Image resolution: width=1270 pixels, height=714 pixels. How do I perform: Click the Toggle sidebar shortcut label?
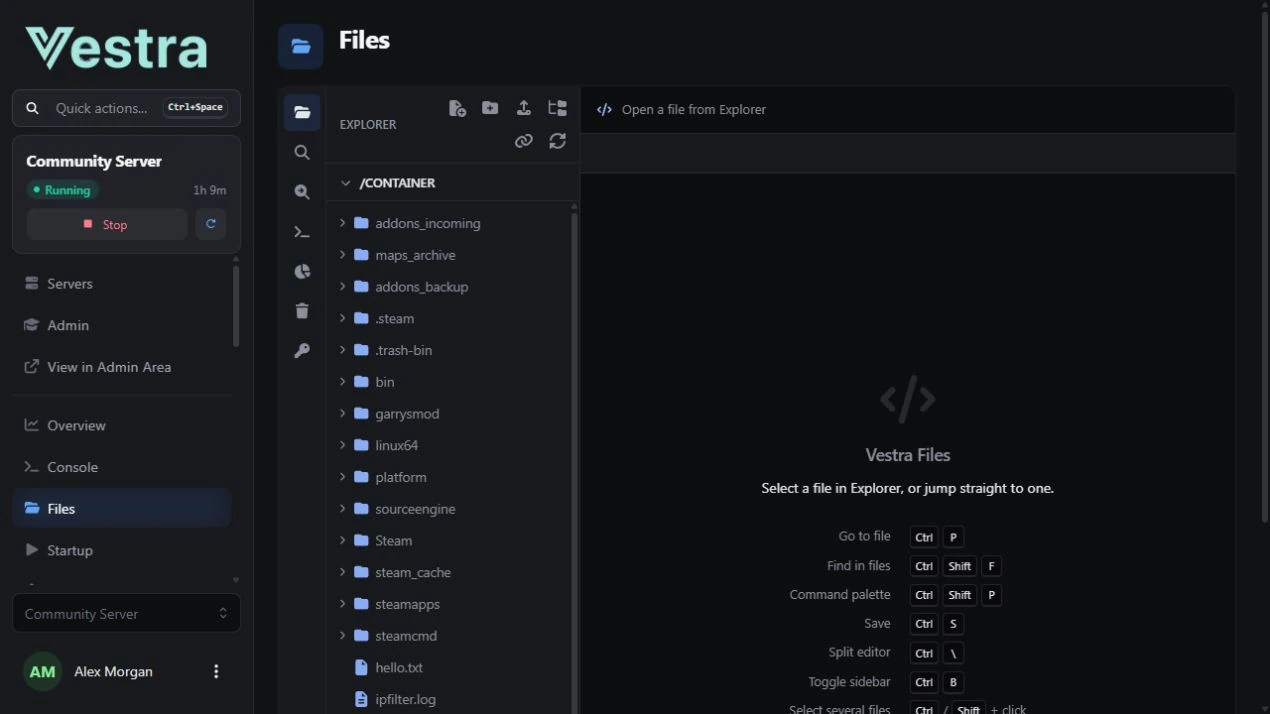[x=849, y=682]
